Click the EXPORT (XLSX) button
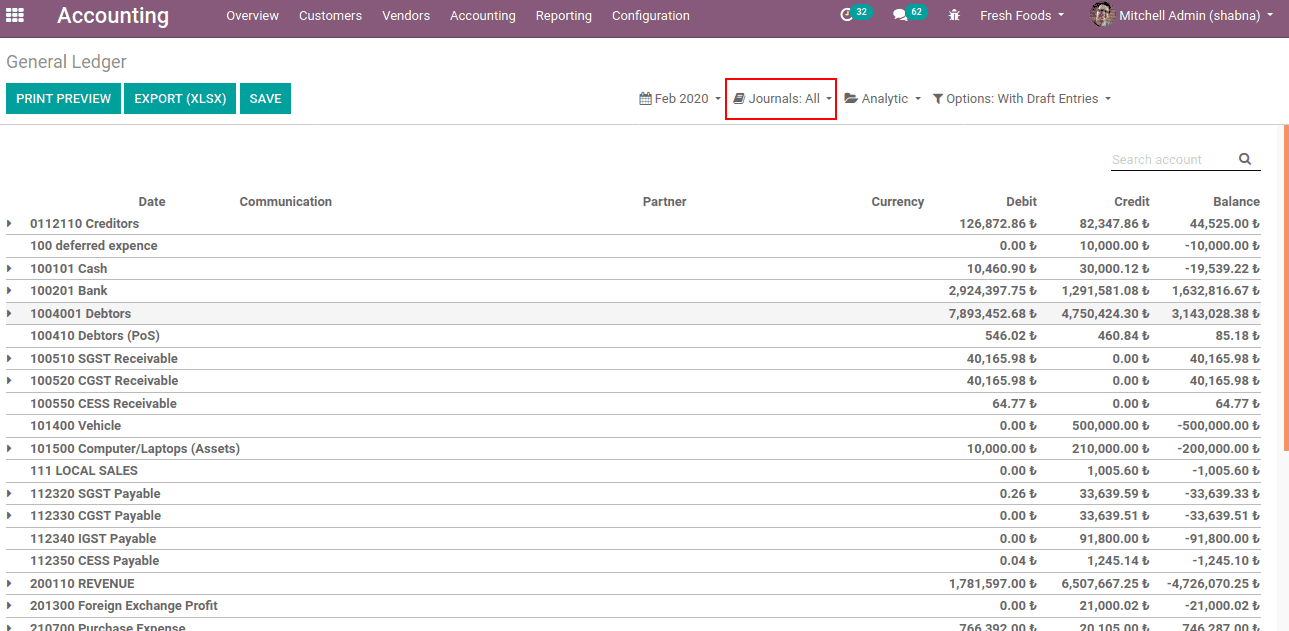Image resolution: width=1289 pixels, height=631 pixels. (180, 98)
